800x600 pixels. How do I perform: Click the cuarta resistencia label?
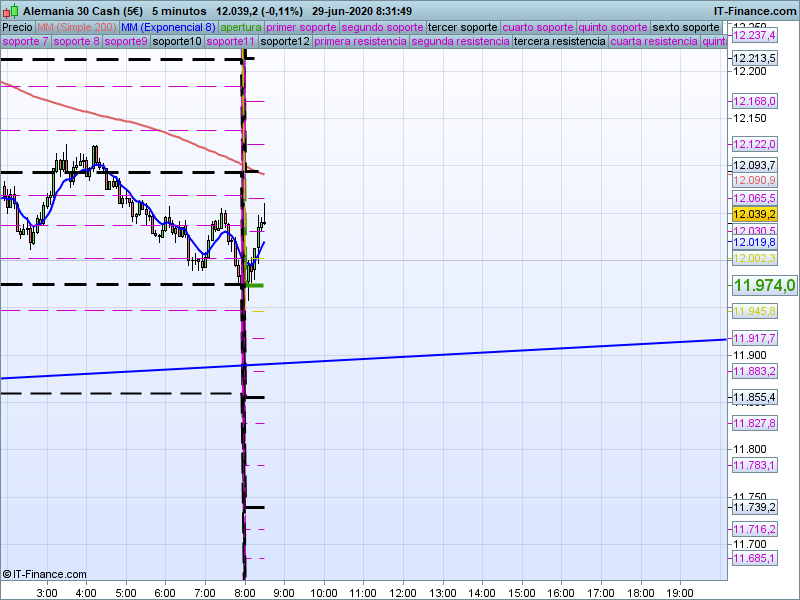(x=654, y=42)
